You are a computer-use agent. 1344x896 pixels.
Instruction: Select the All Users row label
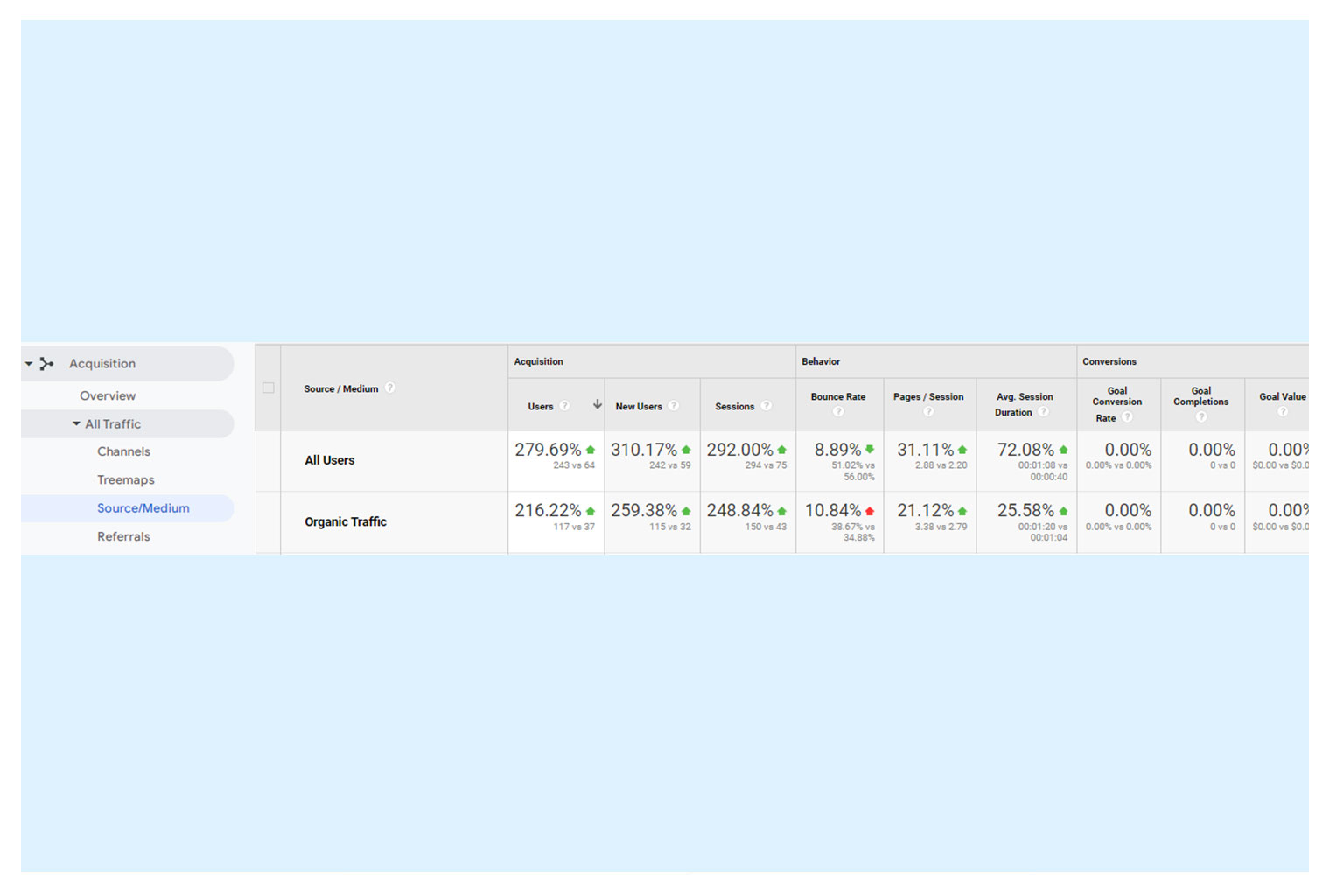pyautogui.click(x=330, y=460)
